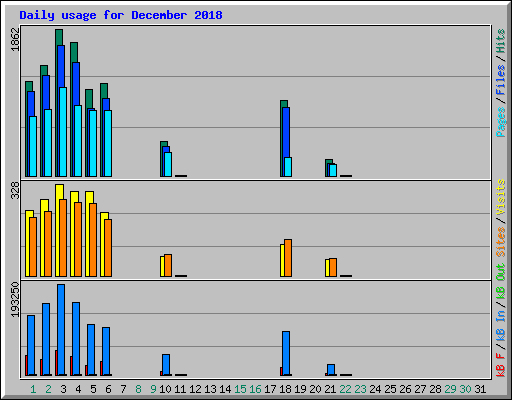Click the cyan pages bar for day 10
512x400 pixels.
click(168, 164)
